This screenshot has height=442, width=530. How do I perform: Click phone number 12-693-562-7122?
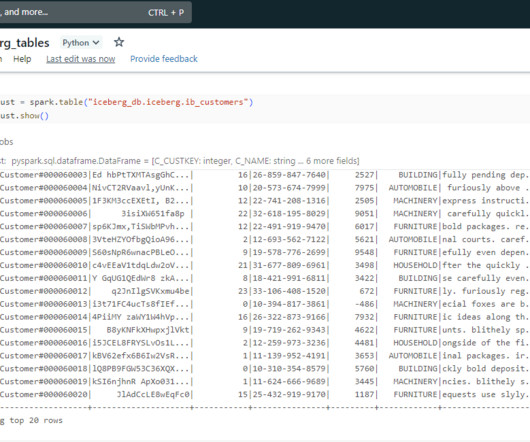289,239
